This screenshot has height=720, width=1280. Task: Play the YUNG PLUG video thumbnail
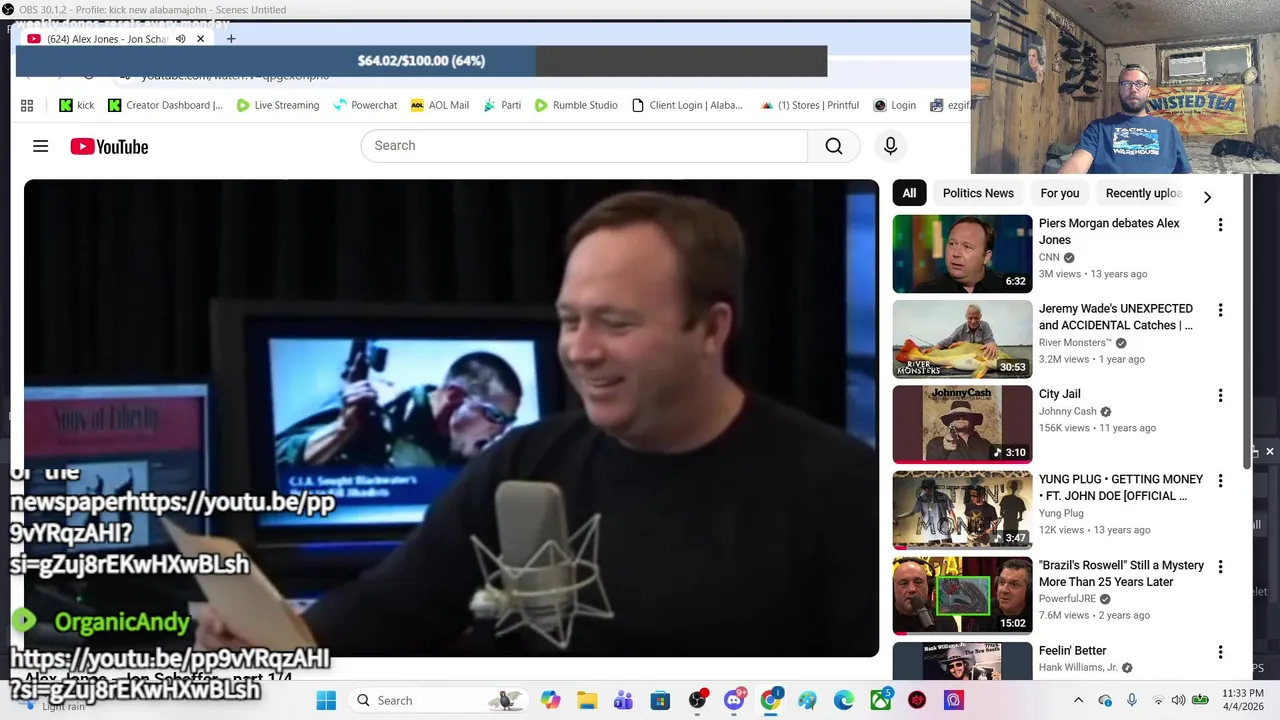tap(962, 510)
